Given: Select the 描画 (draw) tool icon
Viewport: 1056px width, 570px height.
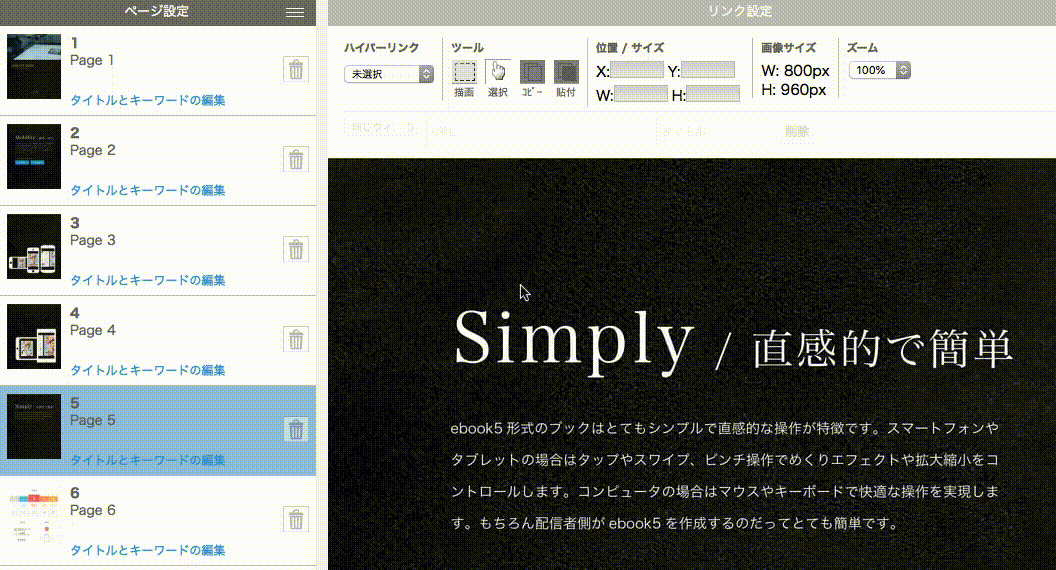Looking at the screenshot, I should point(464,72).
